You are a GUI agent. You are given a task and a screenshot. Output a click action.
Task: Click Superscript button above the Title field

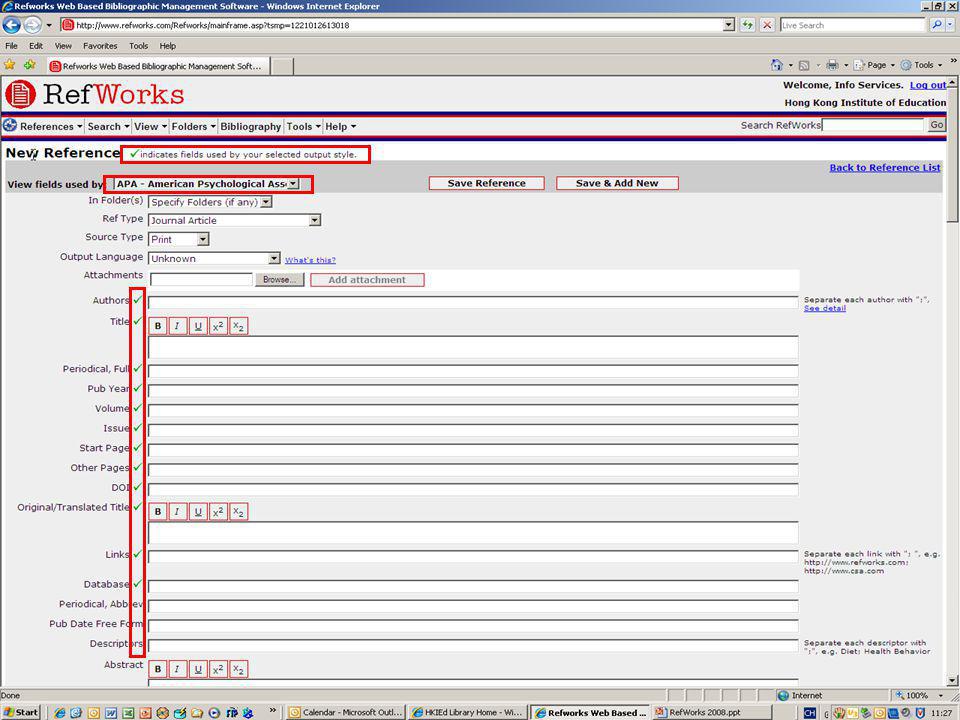(218, 326)
